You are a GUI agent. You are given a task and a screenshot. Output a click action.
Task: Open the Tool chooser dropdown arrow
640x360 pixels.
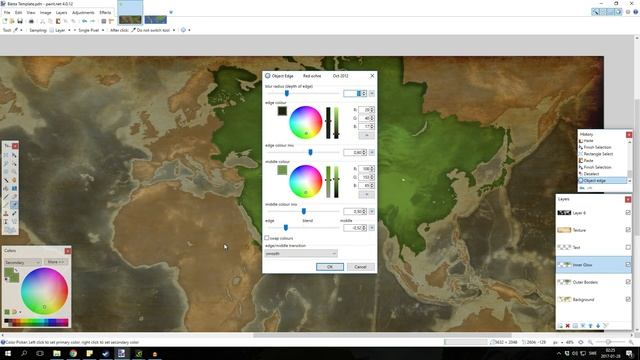(x=21, y=30)
